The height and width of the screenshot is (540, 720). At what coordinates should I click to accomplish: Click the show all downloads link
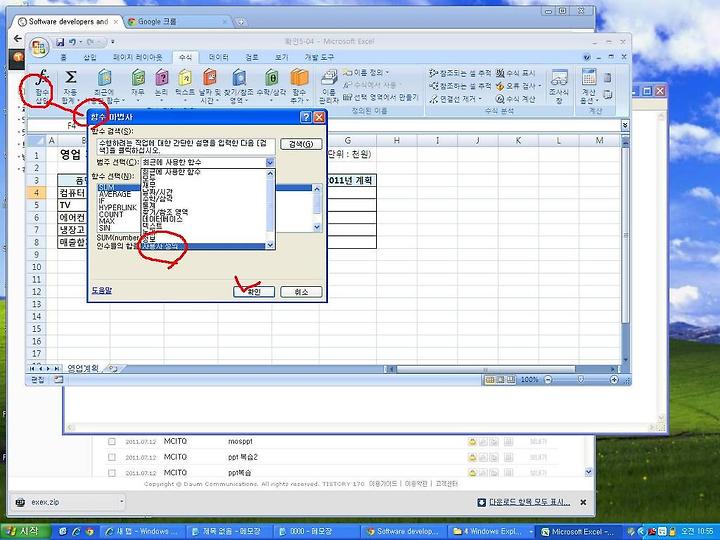pyautogui.click(x=529, y=502)
